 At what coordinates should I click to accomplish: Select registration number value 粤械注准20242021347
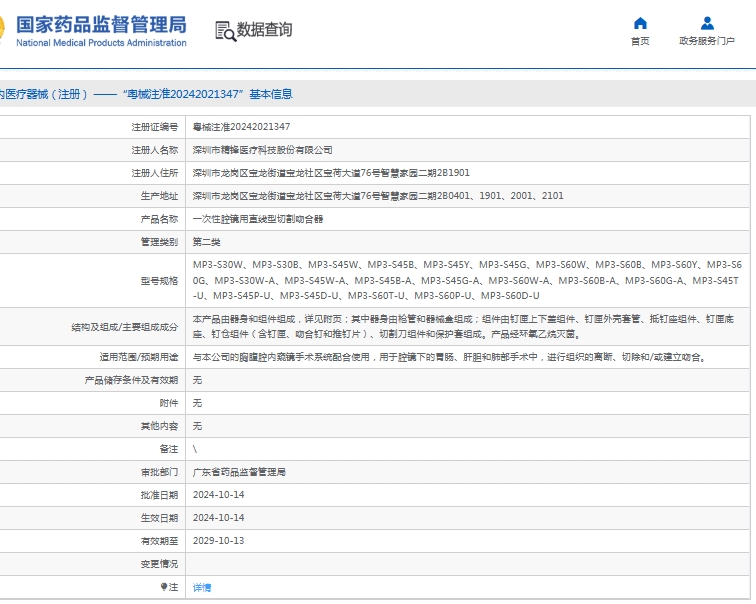[241, 127]
